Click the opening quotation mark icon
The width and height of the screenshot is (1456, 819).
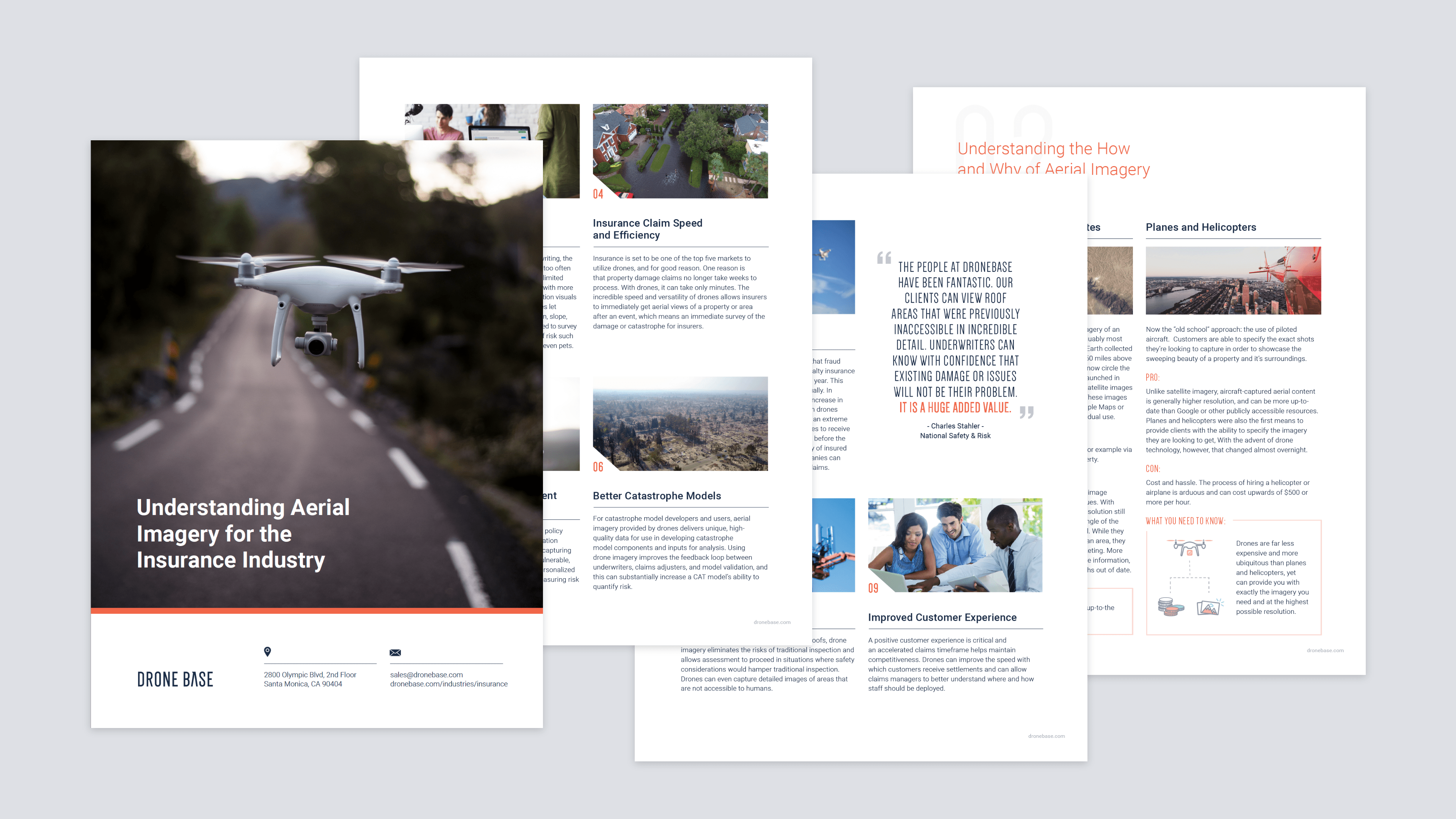click(x=884, y=258)
